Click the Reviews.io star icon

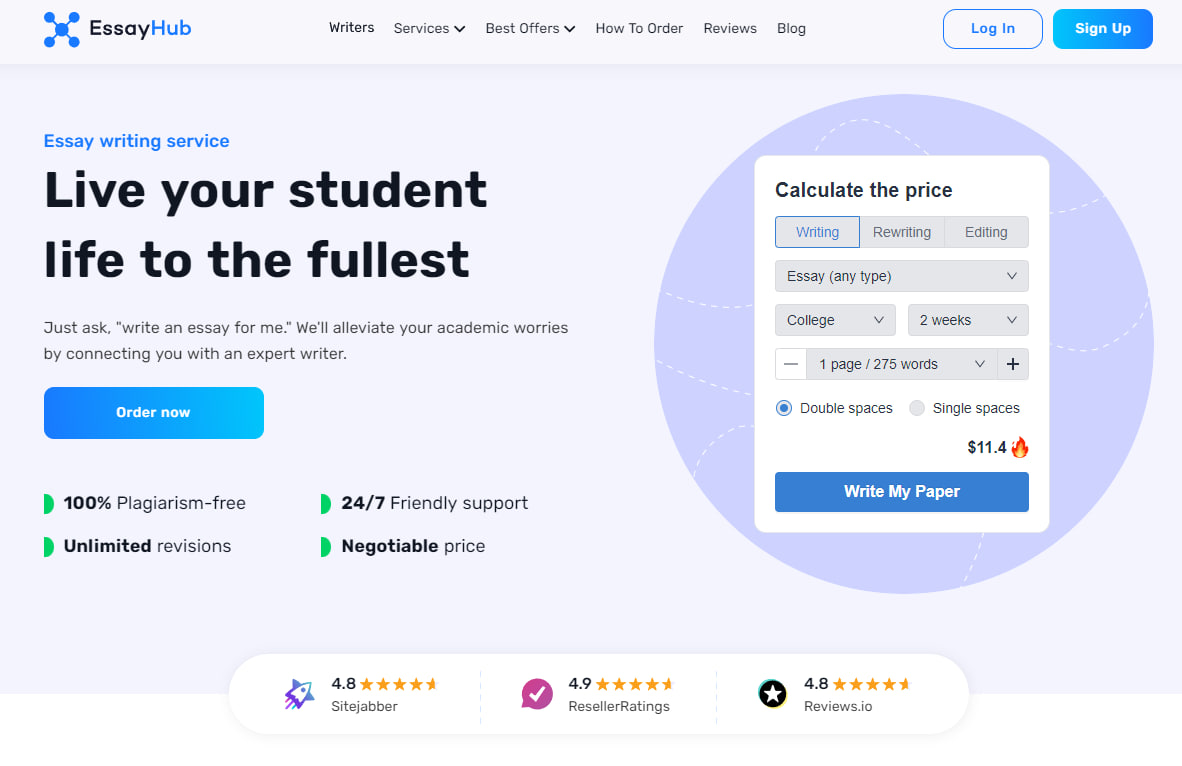773,694
